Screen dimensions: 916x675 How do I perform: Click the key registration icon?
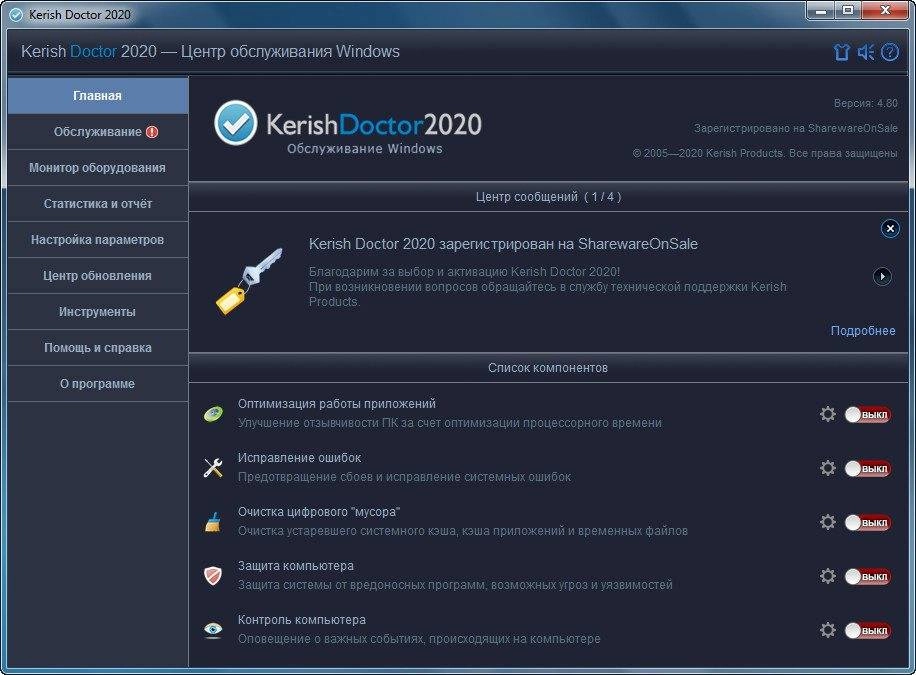tap(249, 281)
